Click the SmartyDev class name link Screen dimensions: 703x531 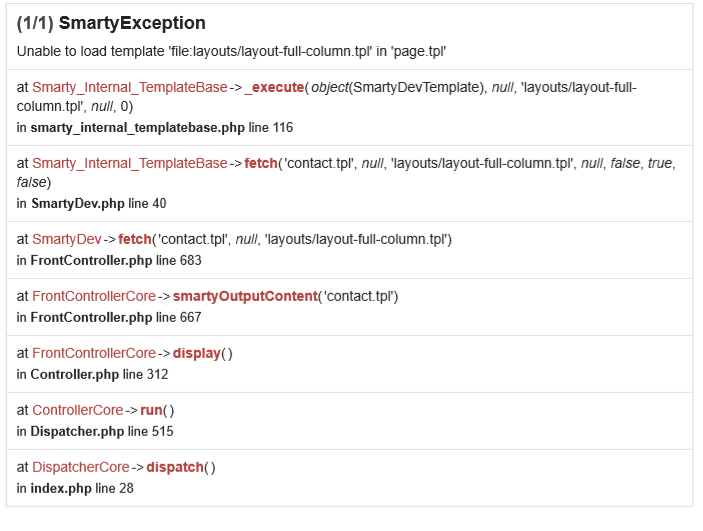67,239
